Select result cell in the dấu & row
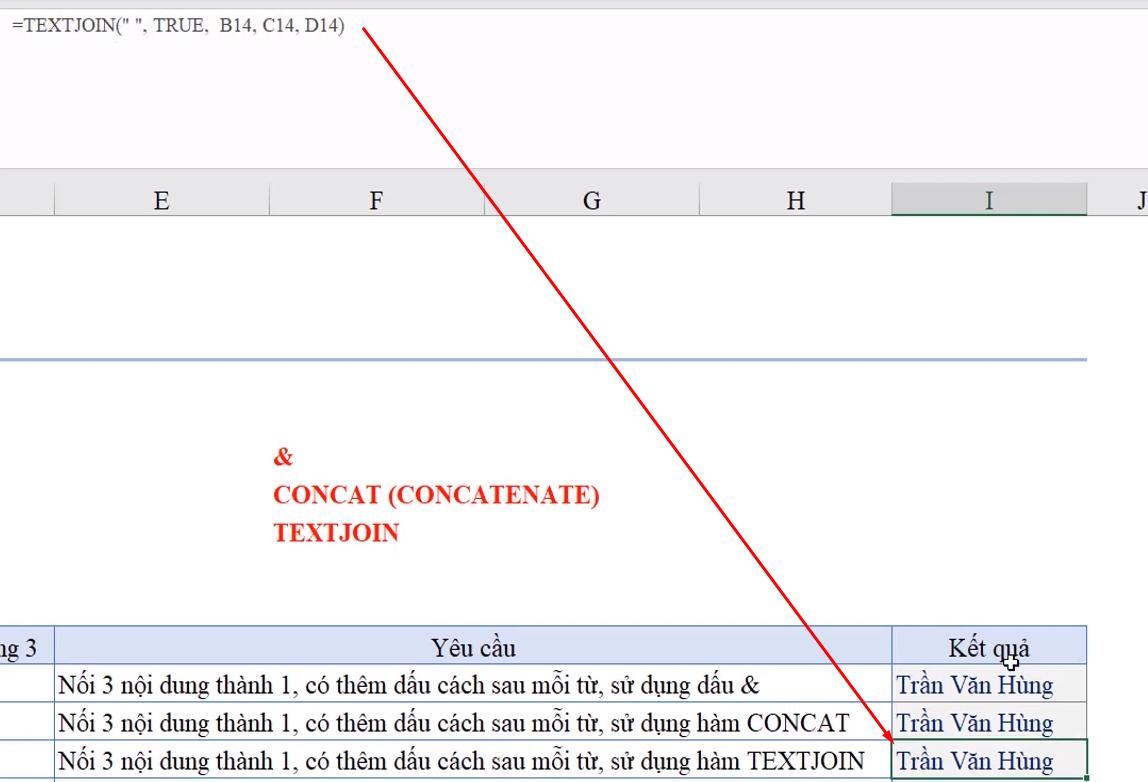This screenshot has width=1148, height=782. (x=989, y=684)
